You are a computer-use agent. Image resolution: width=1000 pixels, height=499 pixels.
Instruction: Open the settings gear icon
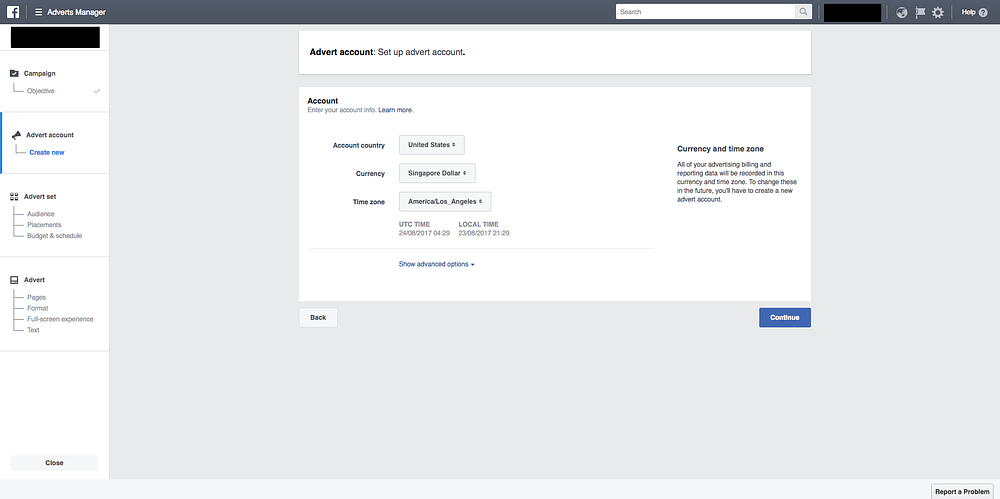point(938,12)
